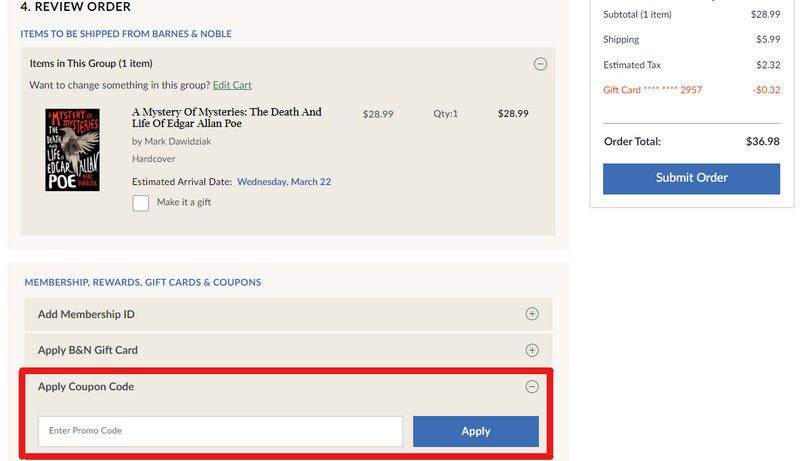Collapse the Items in This Group section
Screen dimensions: 800x461
[x=540, y=64]
